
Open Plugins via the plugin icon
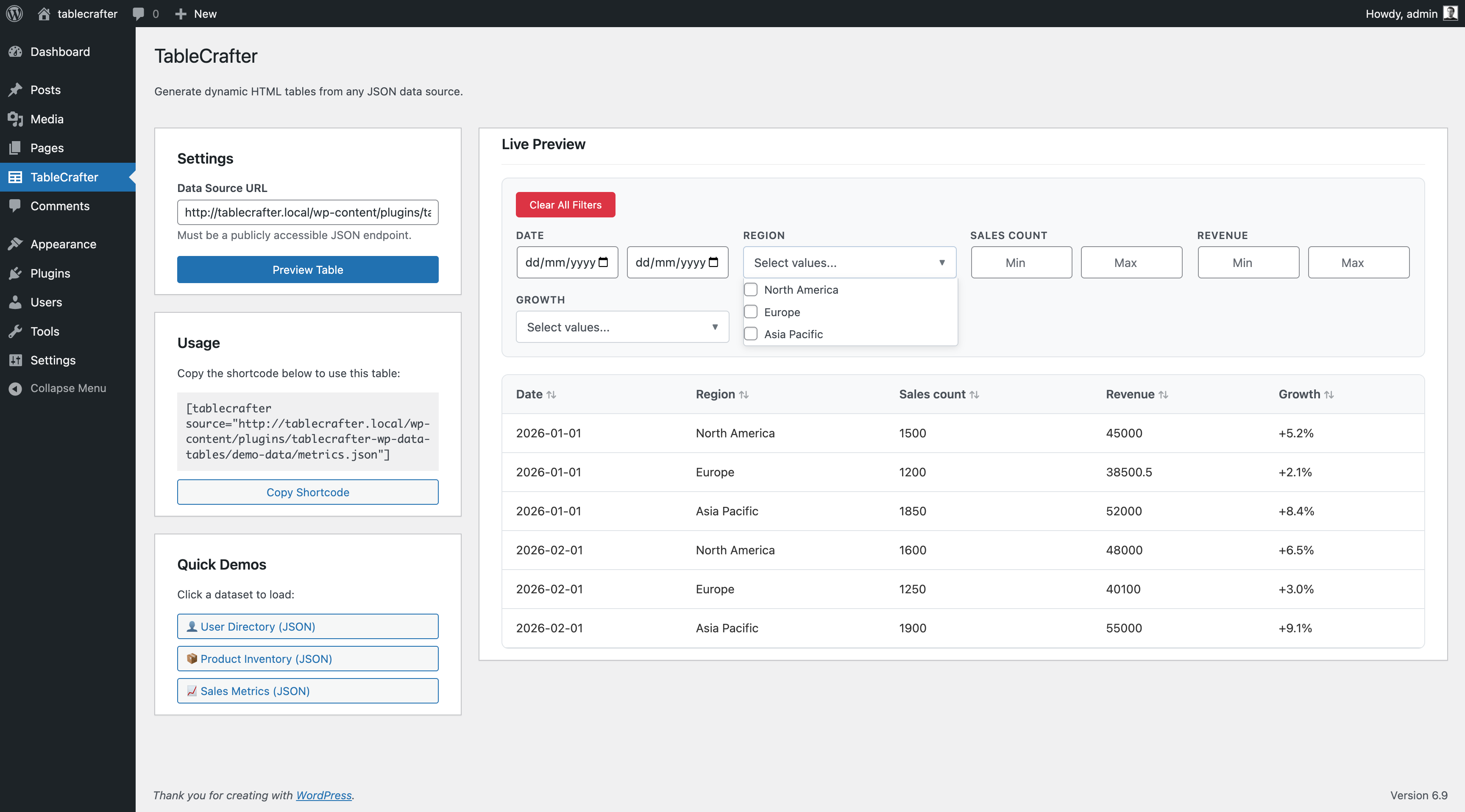coord(15,273)
